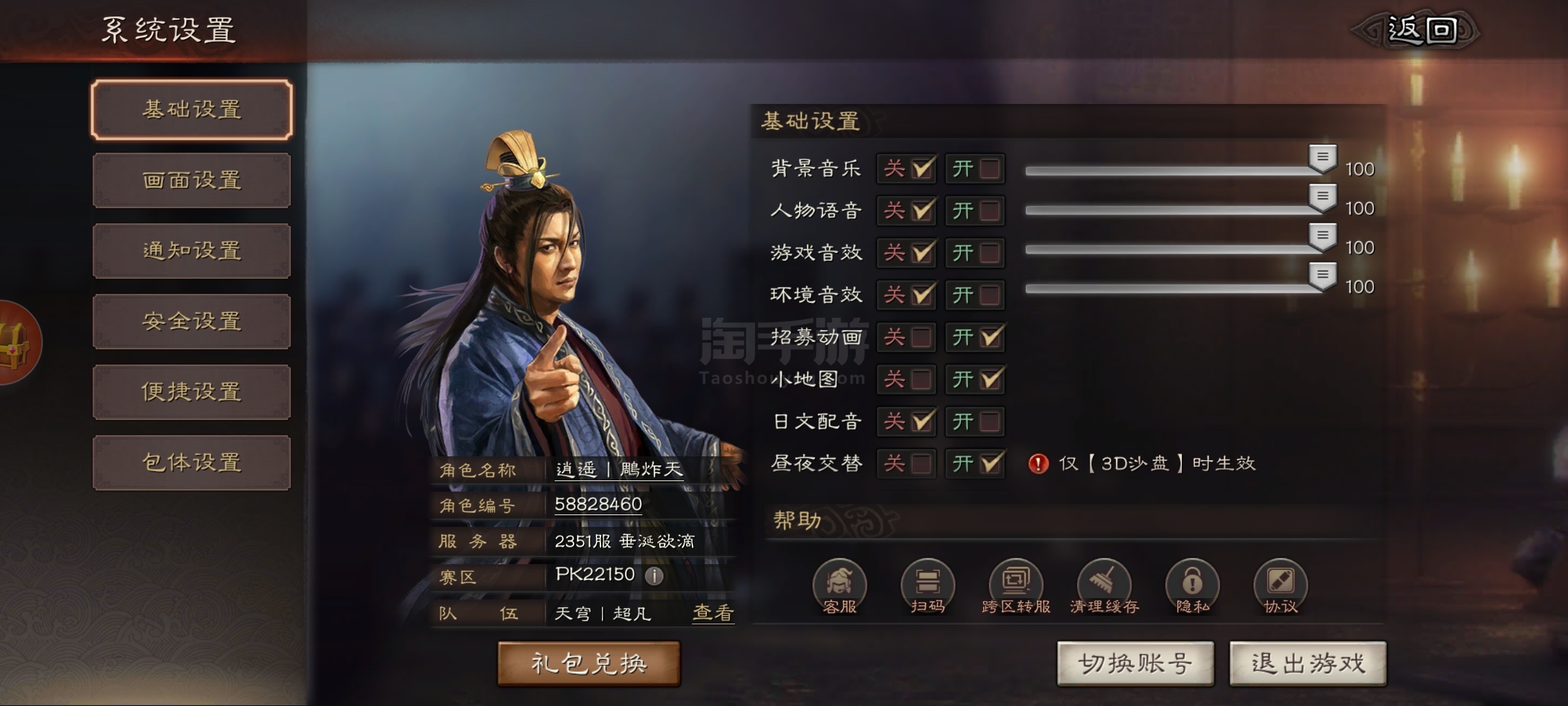Open the 客服 customer service icon
Screen dimensions: 1568x706
[840, 586]
